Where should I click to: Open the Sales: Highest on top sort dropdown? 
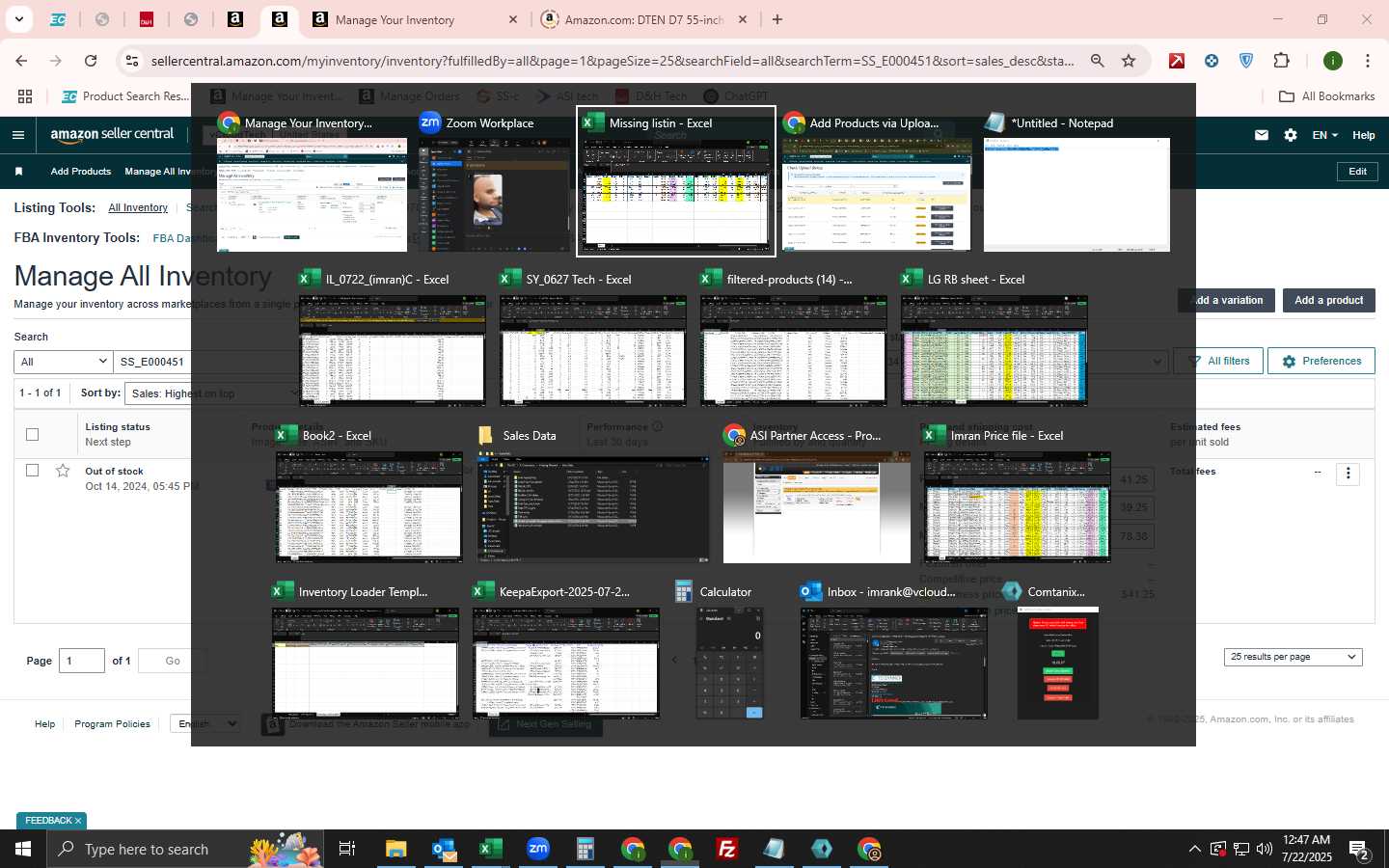pos(212,393)
